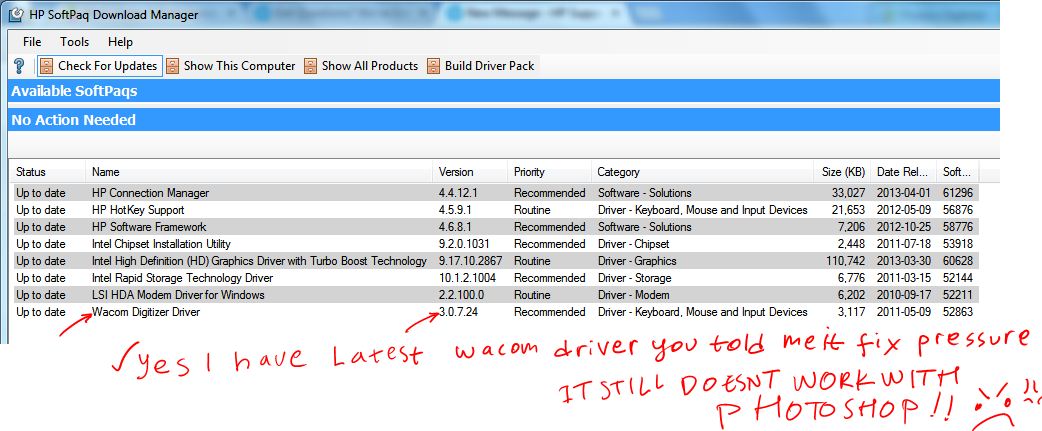Sort by the Priority column header
Screen dimensions: 1042x431
coord(550,172)
